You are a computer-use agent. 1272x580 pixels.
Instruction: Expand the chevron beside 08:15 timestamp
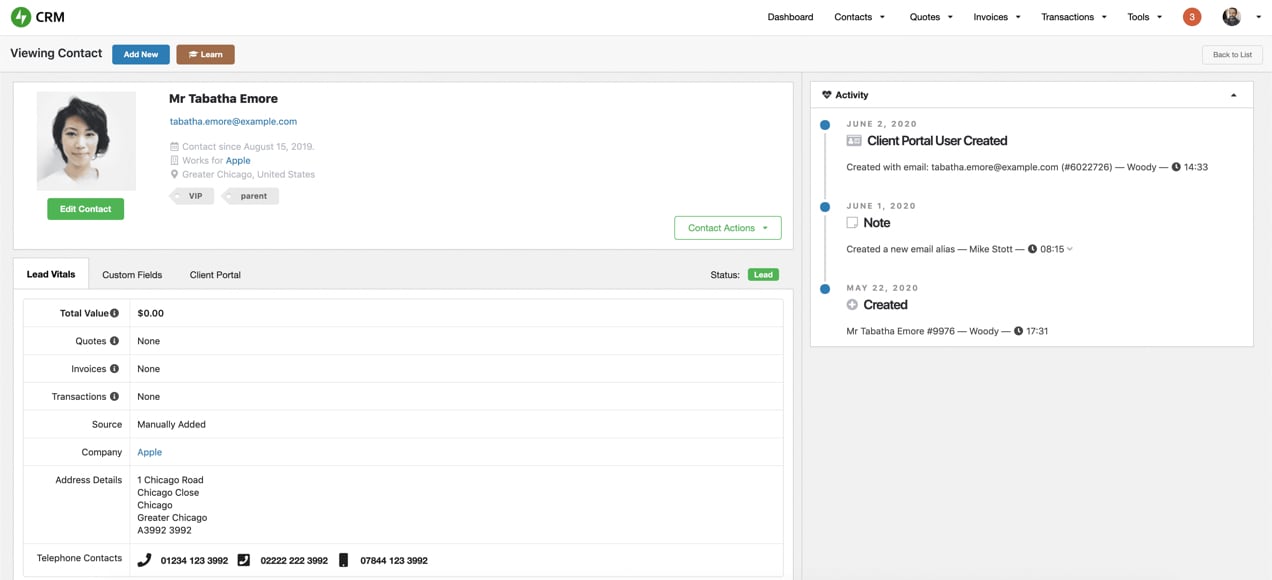pos(1069,249)
